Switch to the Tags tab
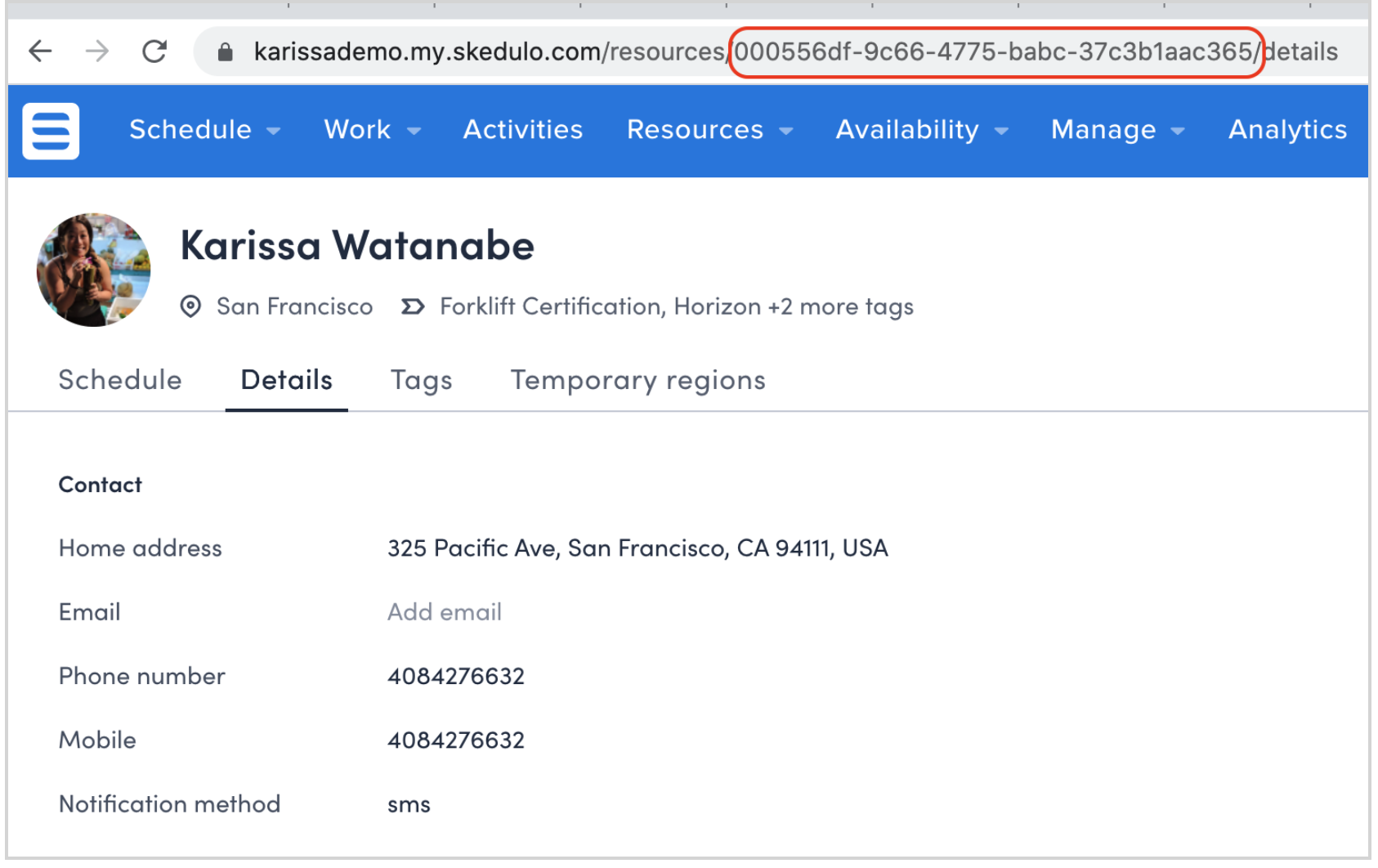1378x868 pixels. click(x=421, y=380)
